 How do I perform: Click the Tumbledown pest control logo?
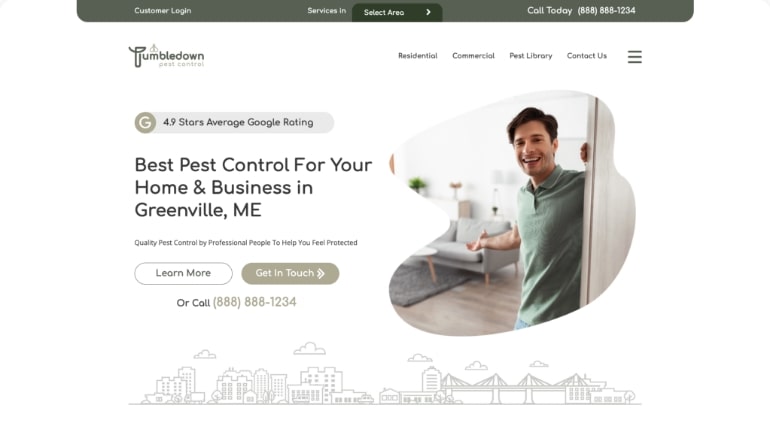click(x=166, y=56)
